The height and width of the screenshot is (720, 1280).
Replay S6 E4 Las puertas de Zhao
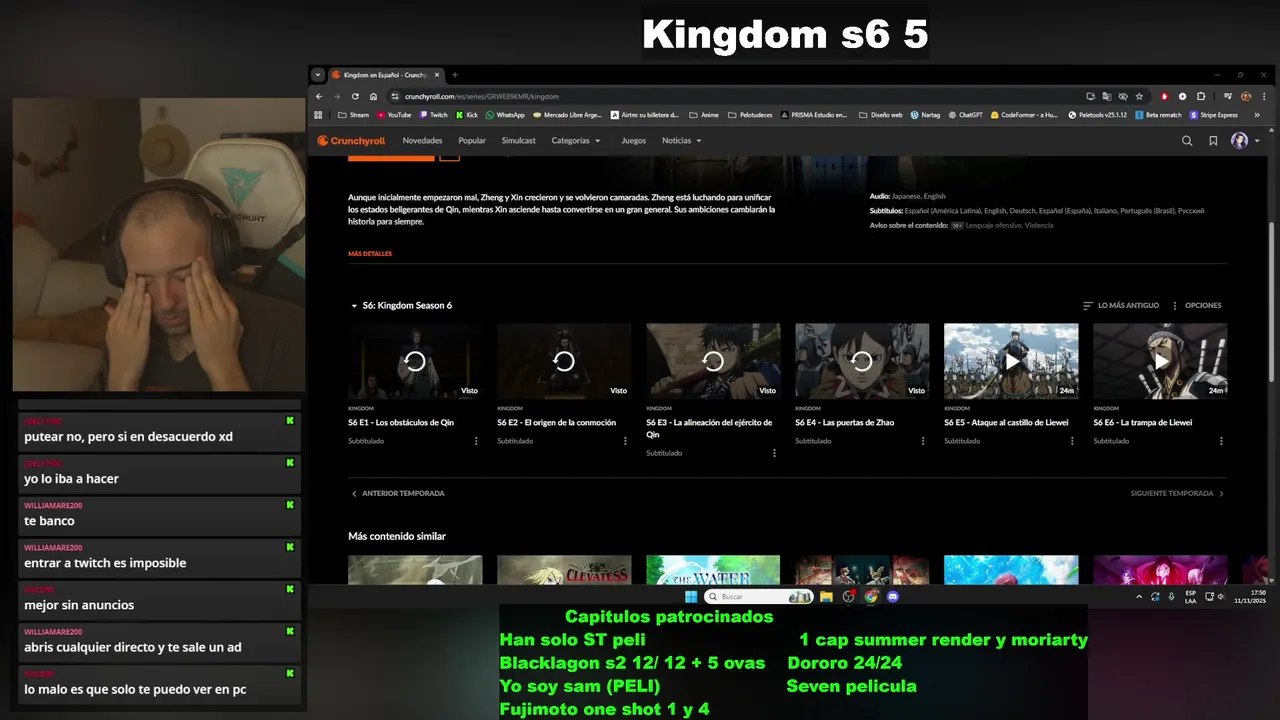(x=862, y=361)
